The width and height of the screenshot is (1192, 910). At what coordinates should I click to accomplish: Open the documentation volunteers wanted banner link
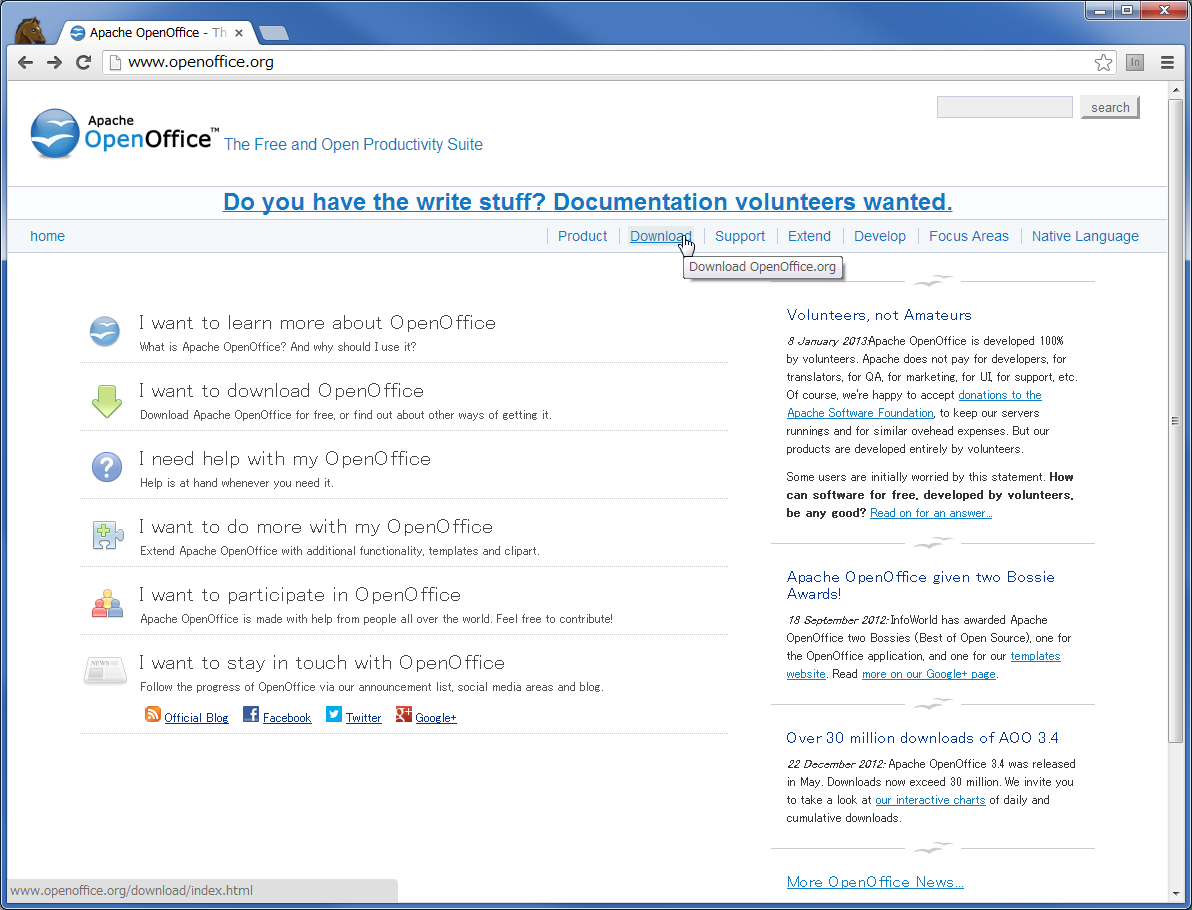click(x=587, y=201)
